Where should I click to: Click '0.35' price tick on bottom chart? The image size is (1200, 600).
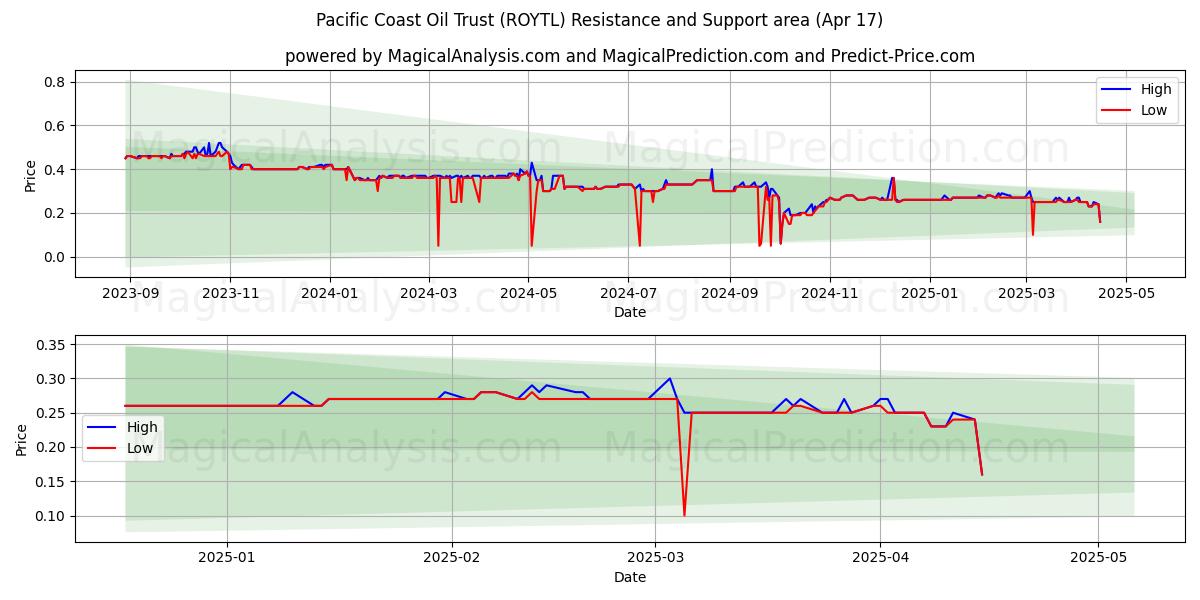coord(51,345)
